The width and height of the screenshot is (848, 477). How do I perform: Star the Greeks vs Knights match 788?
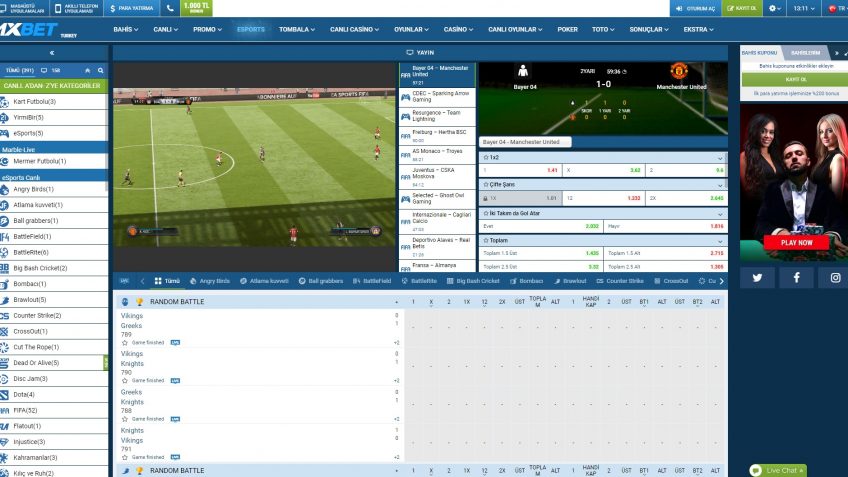pos(125,419)
